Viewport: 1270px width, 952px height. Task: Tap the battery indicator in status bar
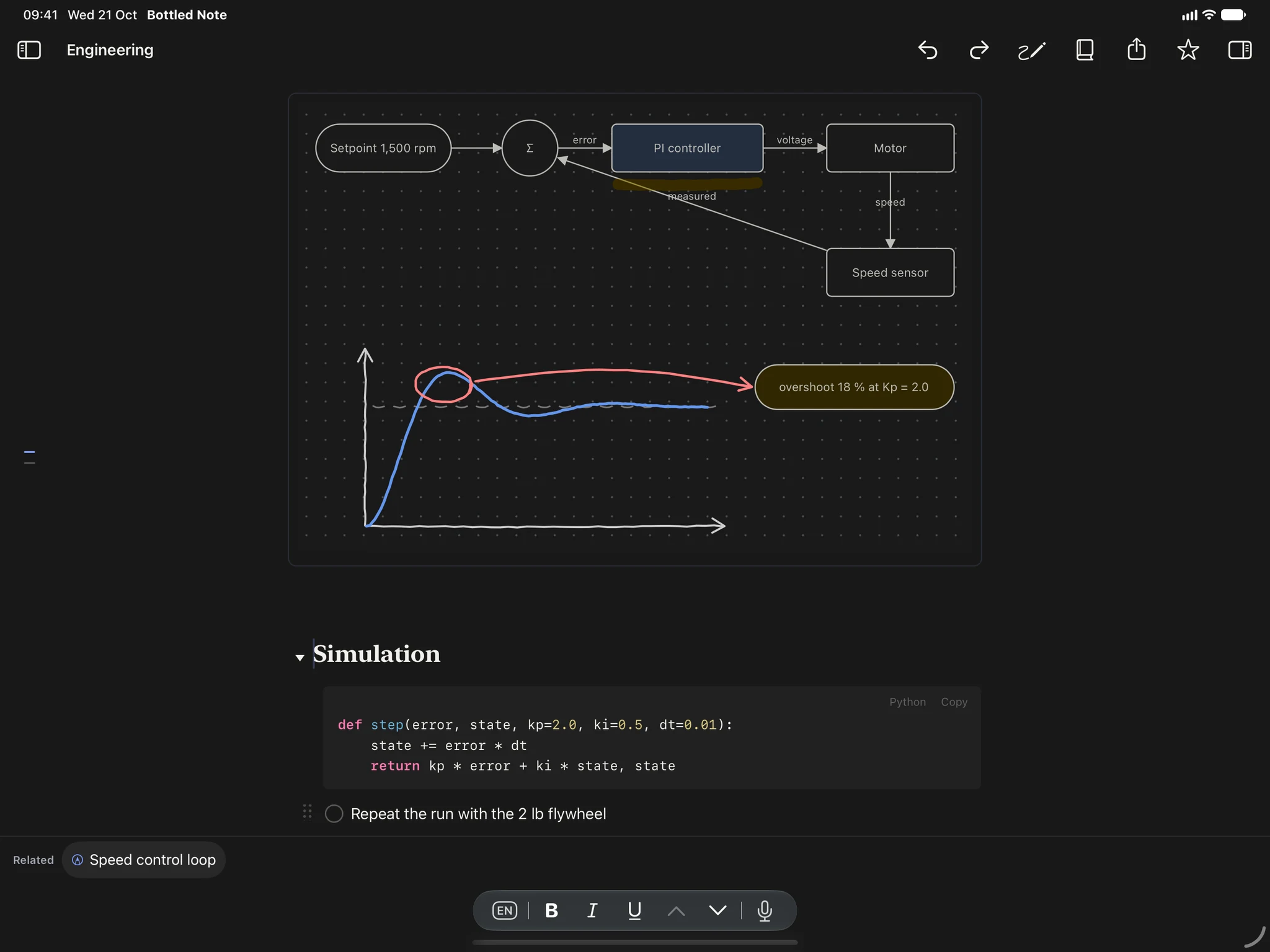[x=1233, y=15]
